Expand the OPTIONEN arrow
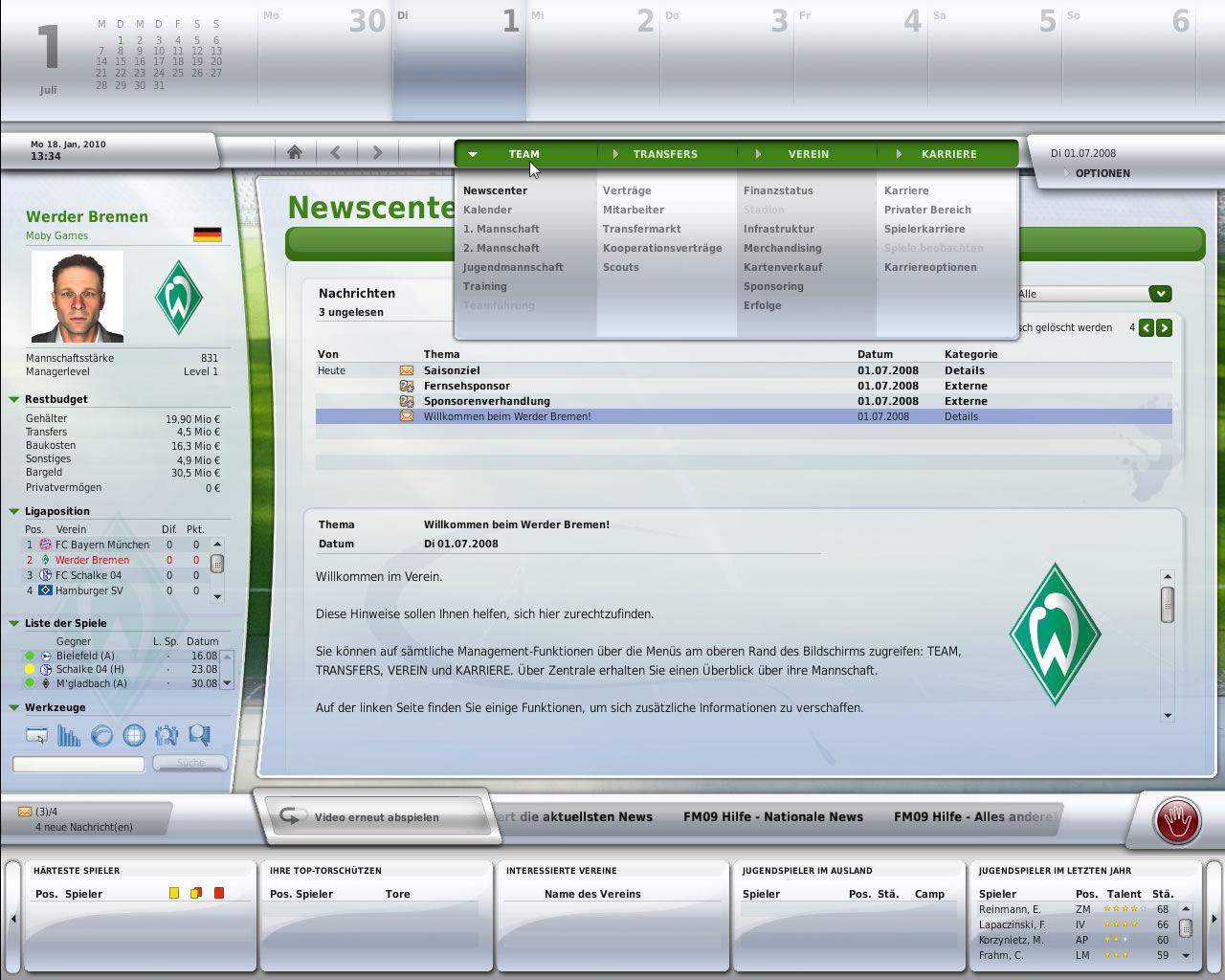 click(x=1066, y=173)
